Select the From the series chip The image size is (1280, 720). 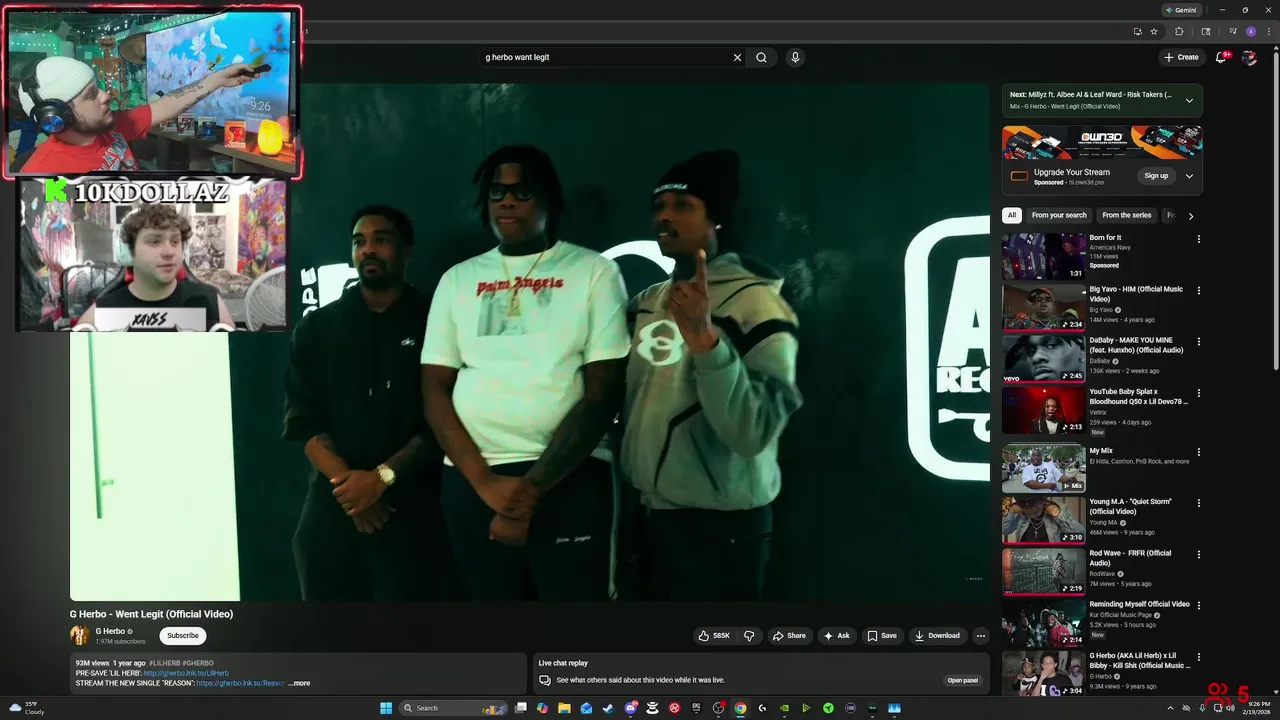pos(1127,215)
